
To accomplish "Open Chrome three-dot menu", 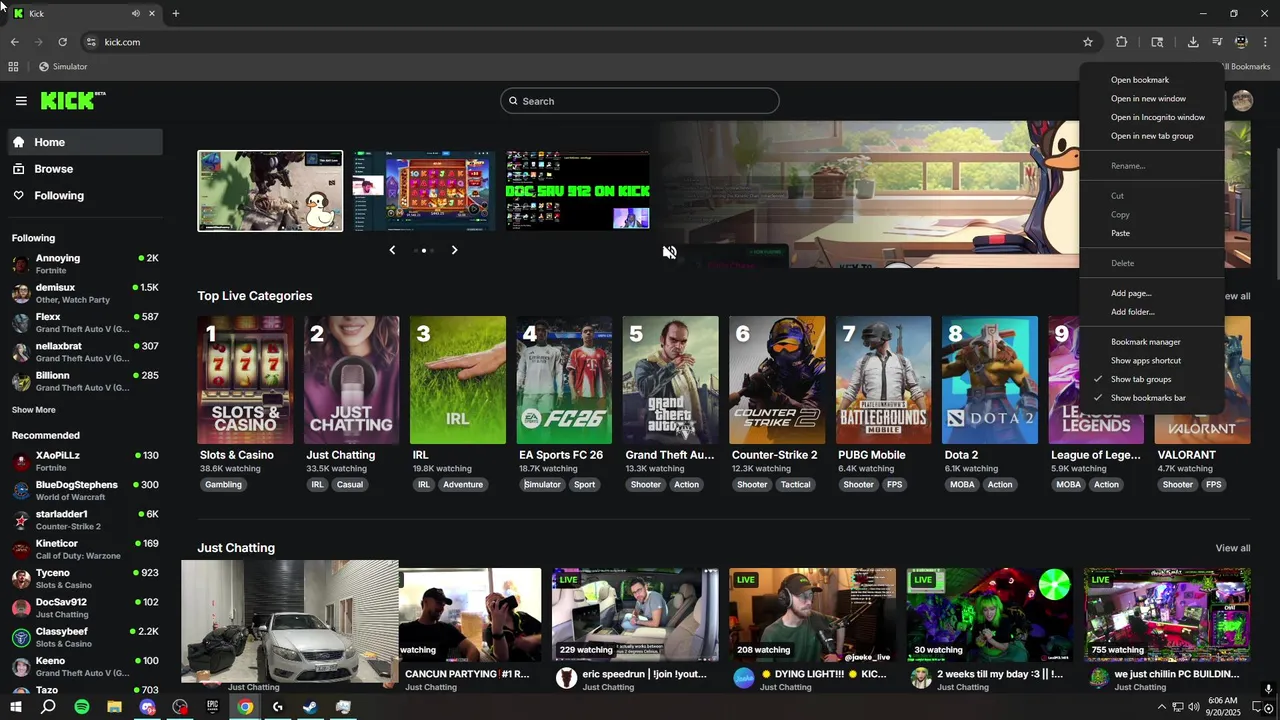I will [1265, 42].
